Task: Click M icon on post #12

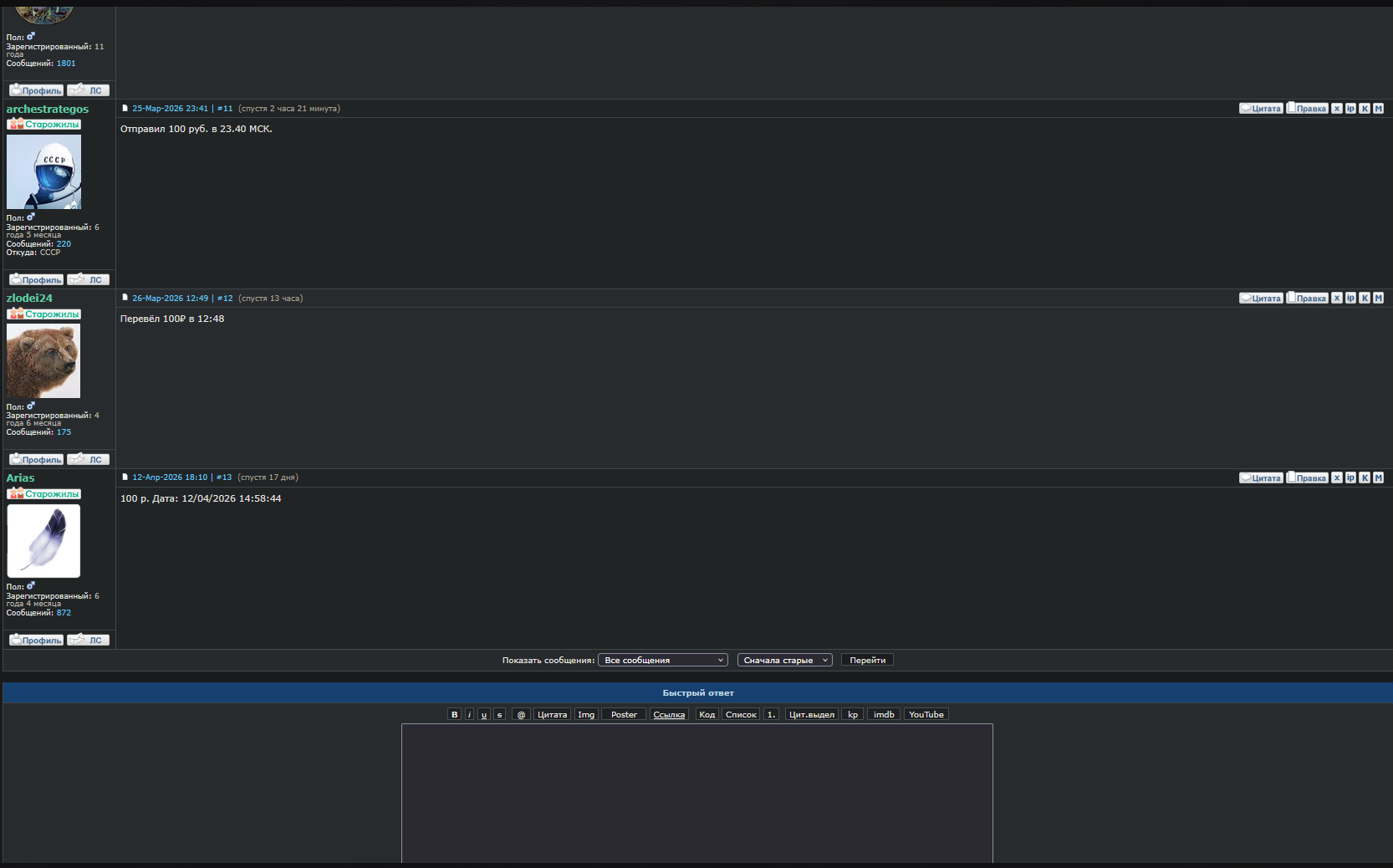Action: tap(1378, 299)
